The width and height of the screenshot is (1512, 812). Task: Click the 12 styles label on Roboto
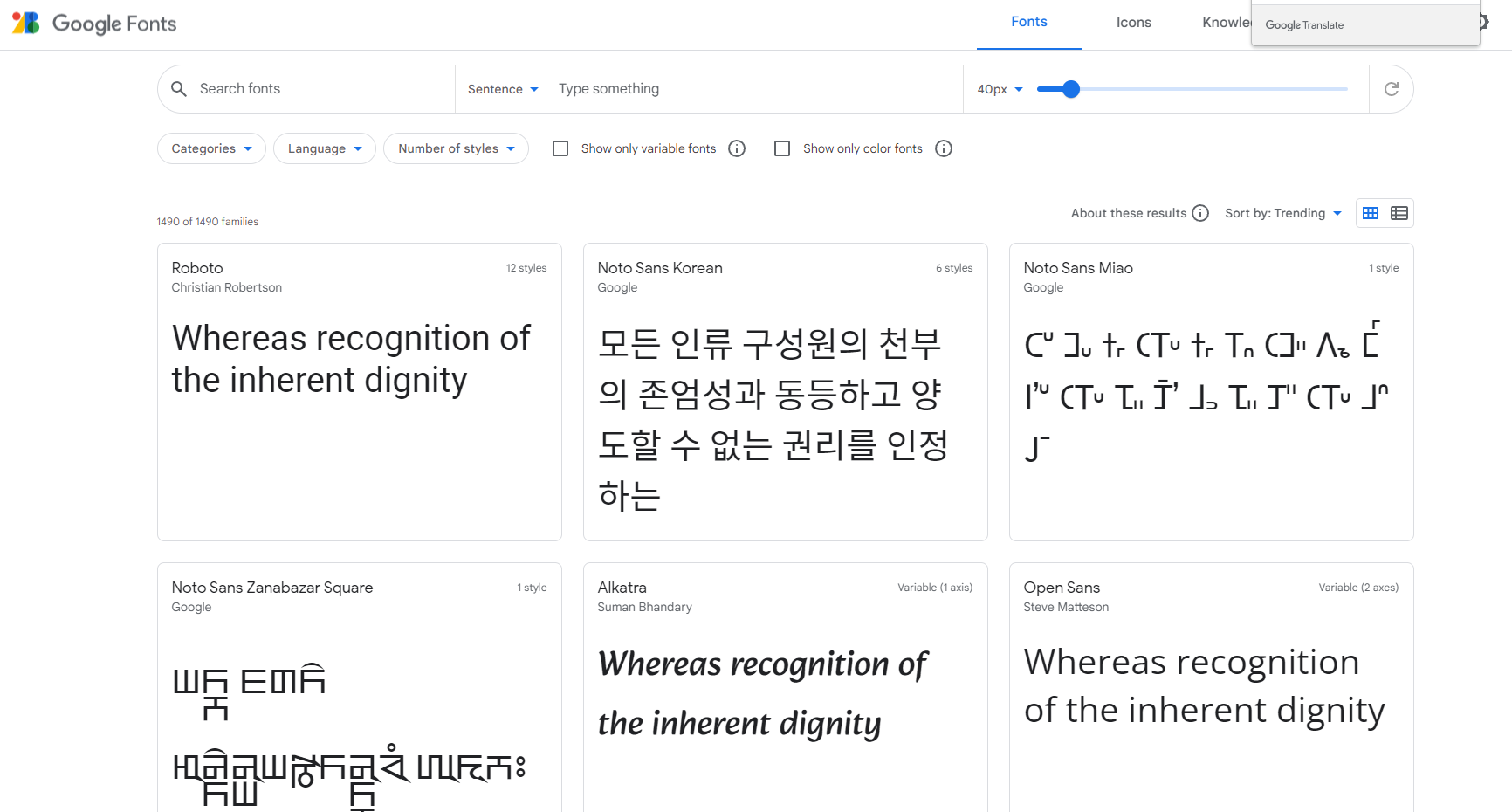tap(526, 268)
